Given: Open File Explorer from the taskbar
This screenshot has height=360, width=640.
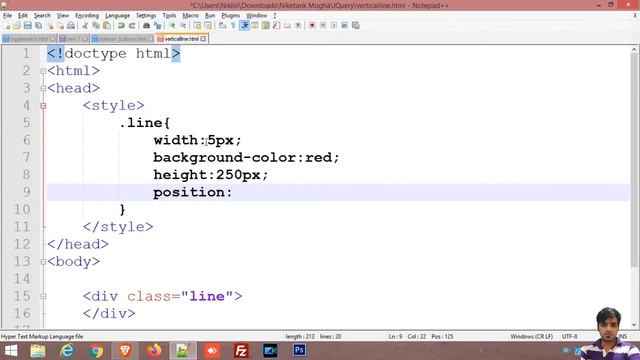Looking at the screenshot, I should [x=38, y=351].
